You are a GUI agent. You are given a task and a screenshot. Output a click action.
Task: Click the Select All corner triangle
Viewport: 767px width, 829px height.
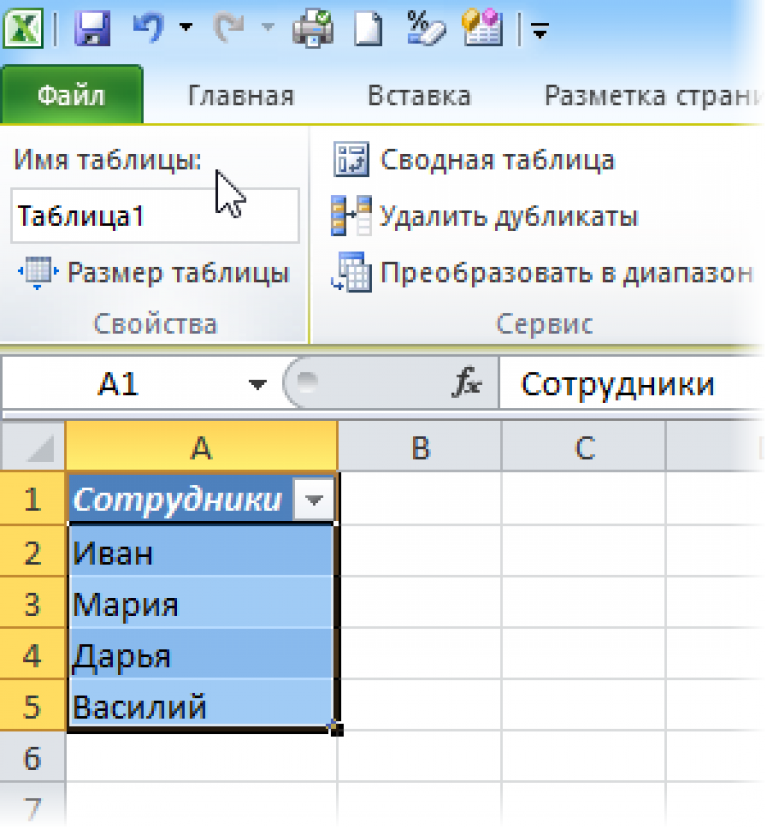pyautogui.click(x=33, y=447)
